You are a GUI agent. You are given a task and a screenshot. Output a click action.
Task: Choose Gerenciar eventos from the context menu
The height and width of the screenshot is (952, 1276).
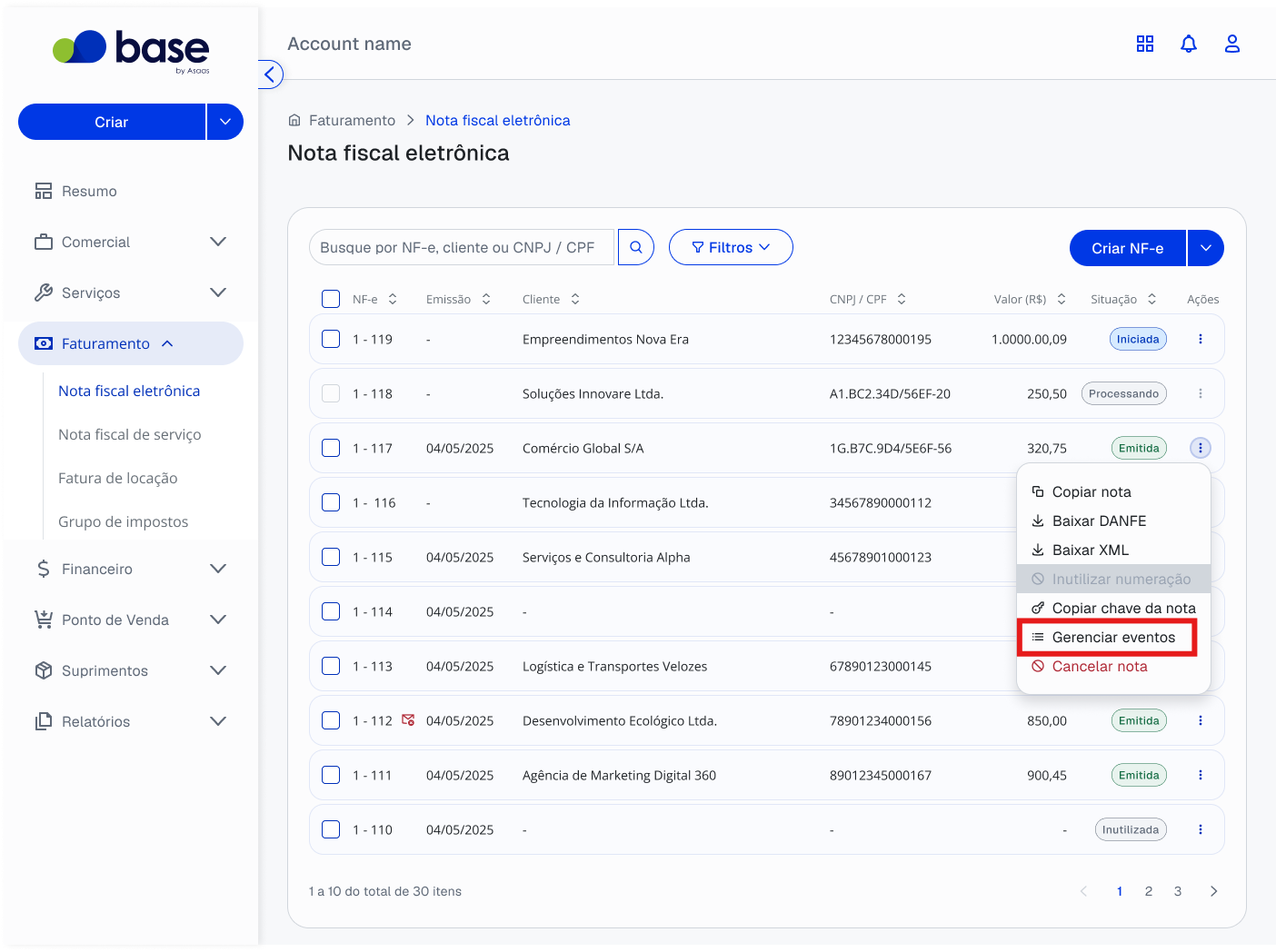pyautogui.click(x=1107, y=637)
